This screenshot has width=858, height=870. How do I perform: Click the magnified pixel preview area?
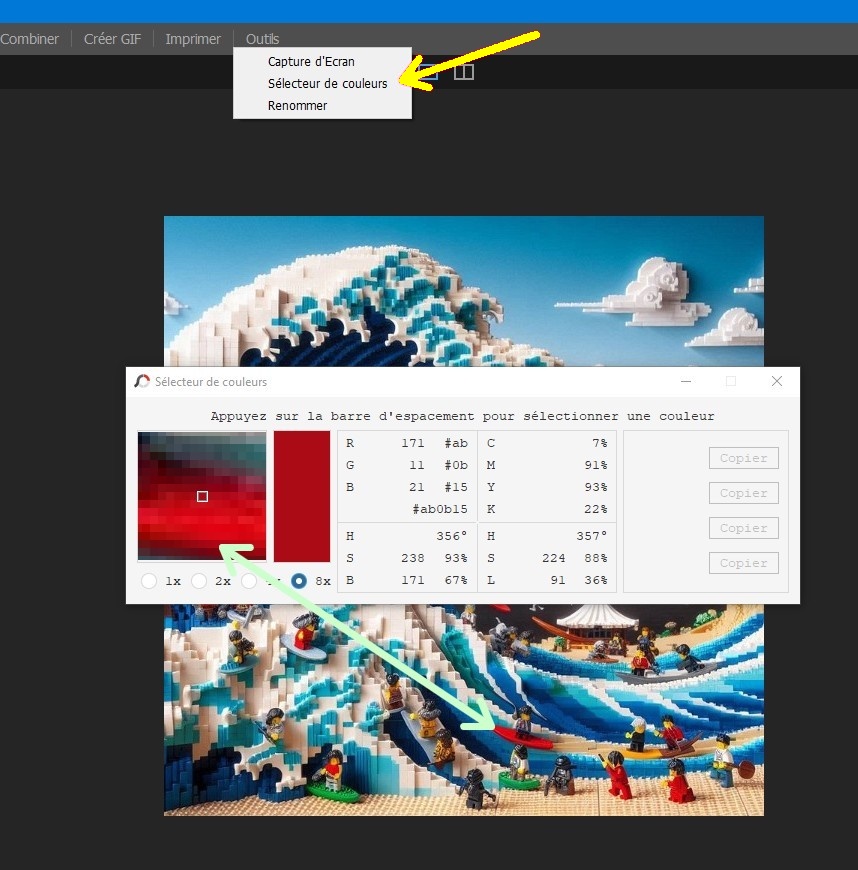coord(202,497)
